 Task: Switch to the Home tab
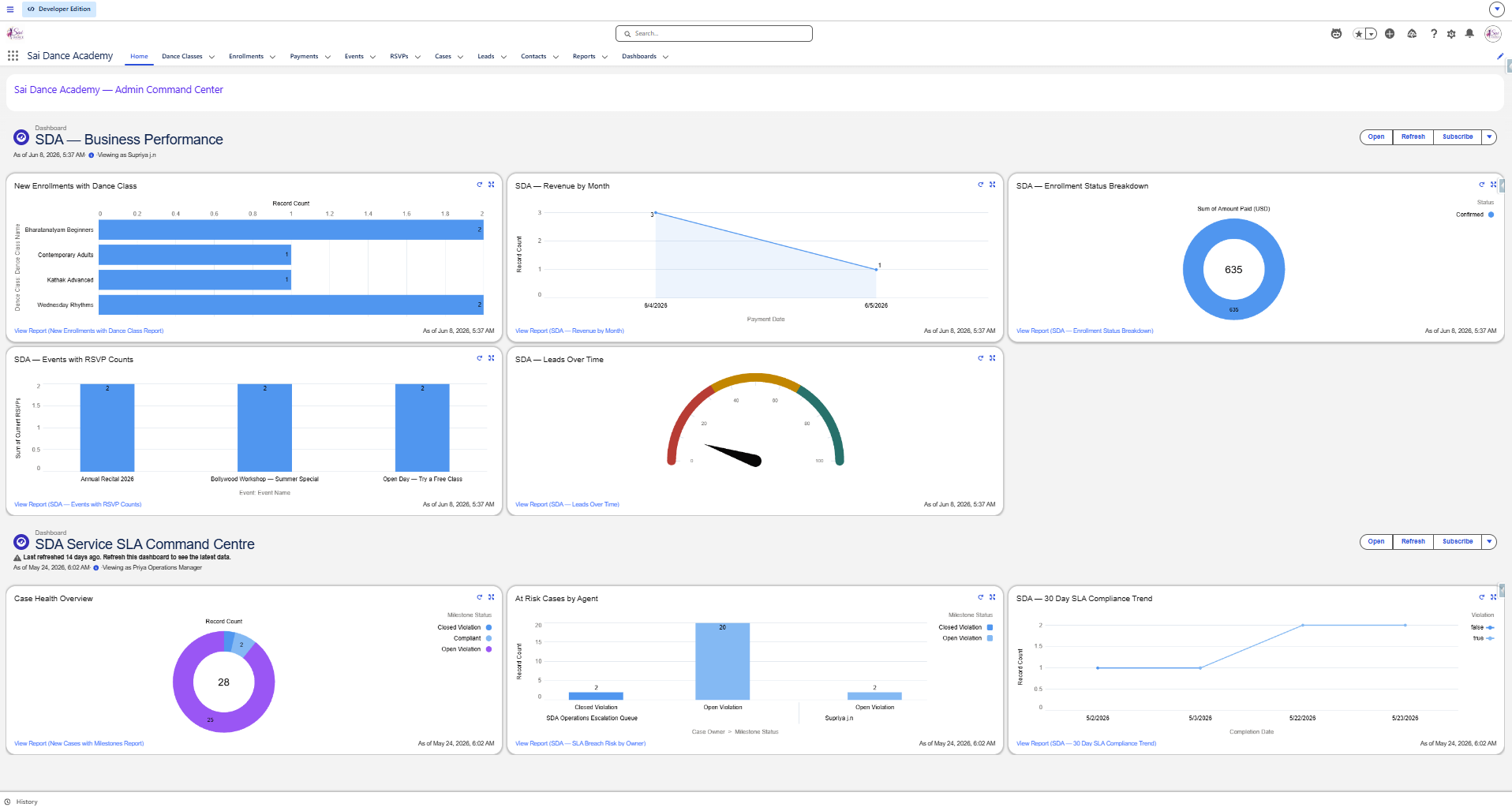point(139,57)
